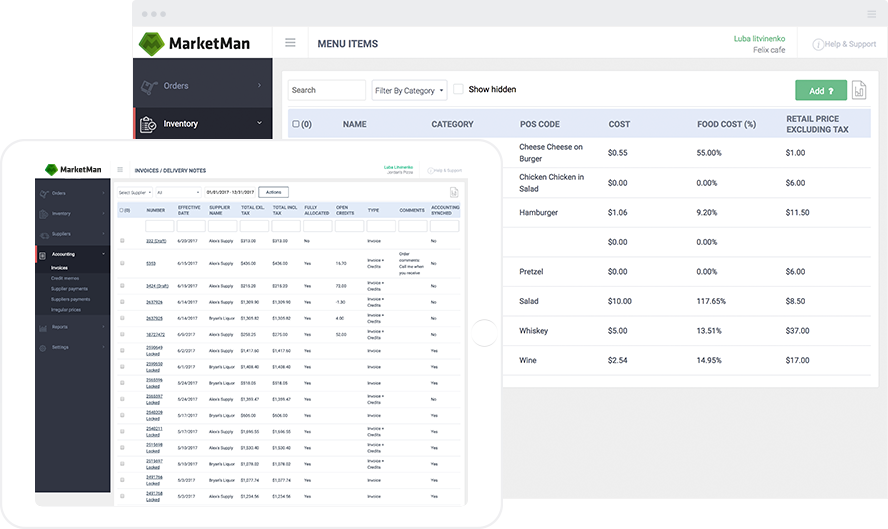Click the MarketMan logo on the tablet
The width and height of the screenshot is (888, 529).
pyautogui.click(x=73, y=169)
